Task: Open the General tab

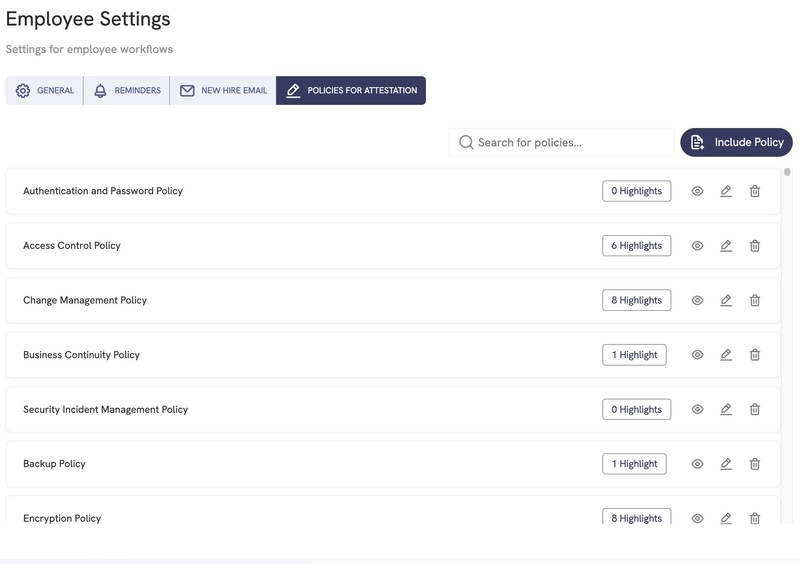Action: [x=44, y=90]
